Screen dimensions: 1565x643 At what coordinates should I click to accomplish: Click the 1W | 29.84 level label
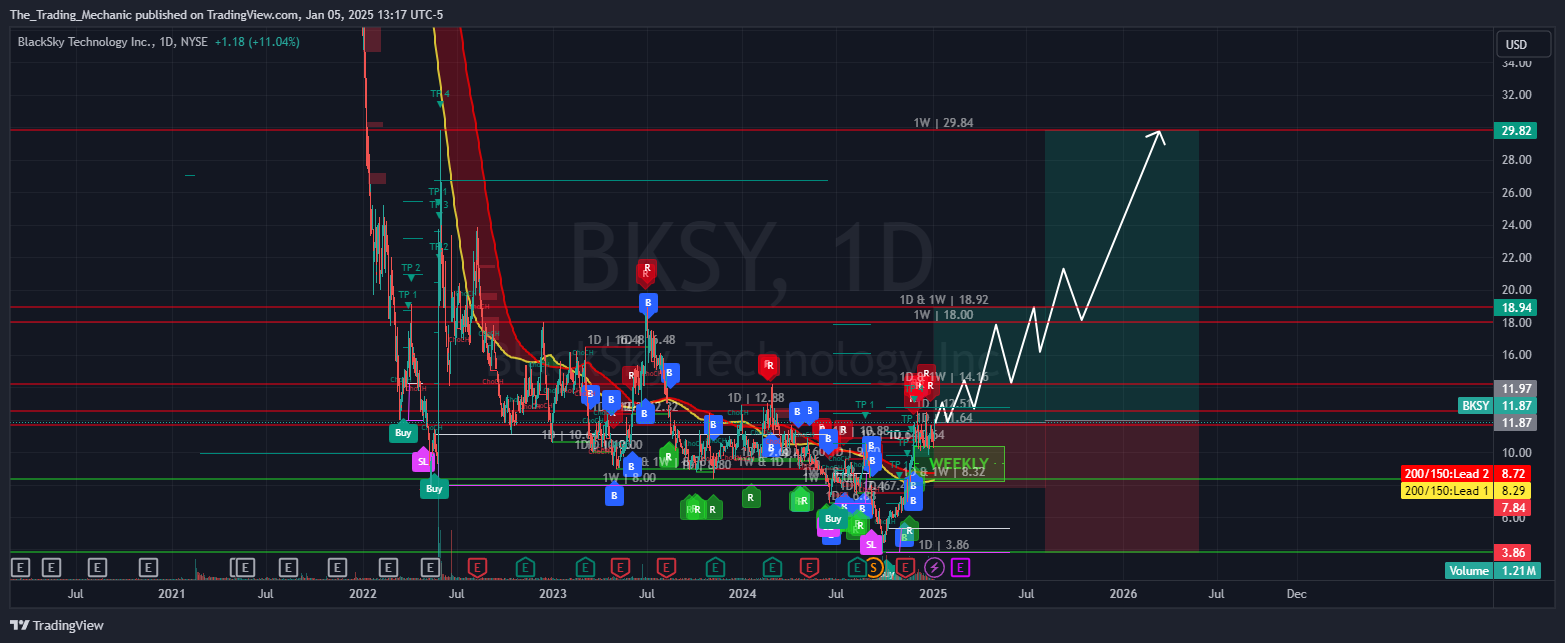[x=943, y=123]
